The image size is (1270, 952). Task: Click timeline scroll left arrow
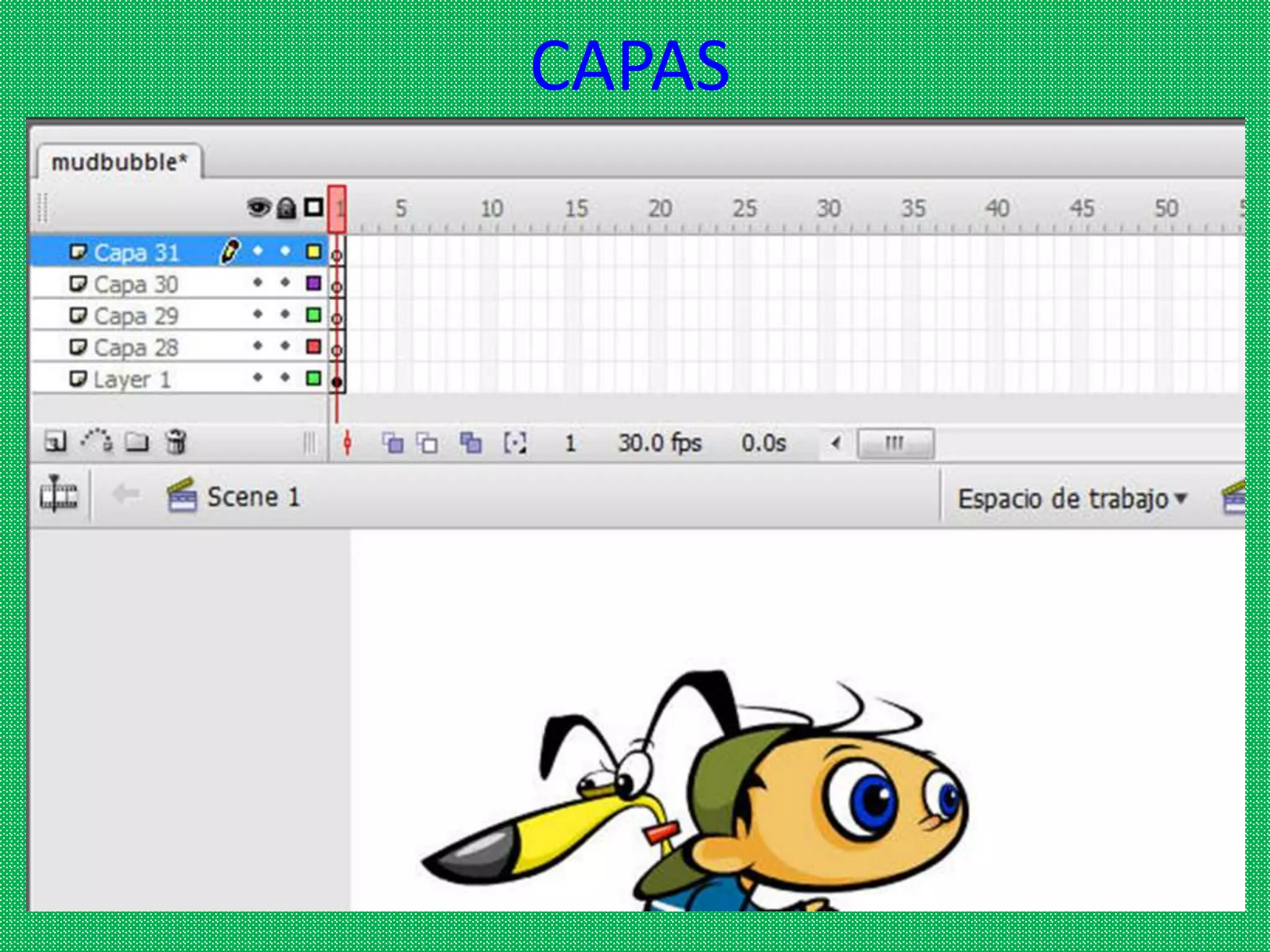(837, 443)
